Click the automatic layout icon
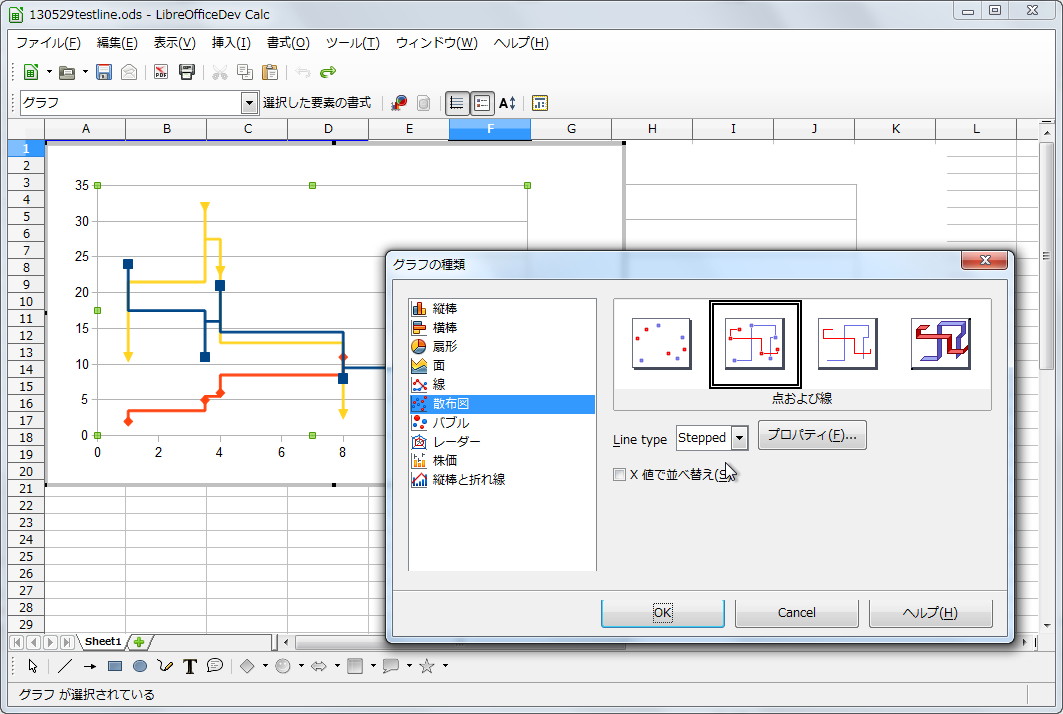This screenshot has width=1063, height=714. (540, 103)
